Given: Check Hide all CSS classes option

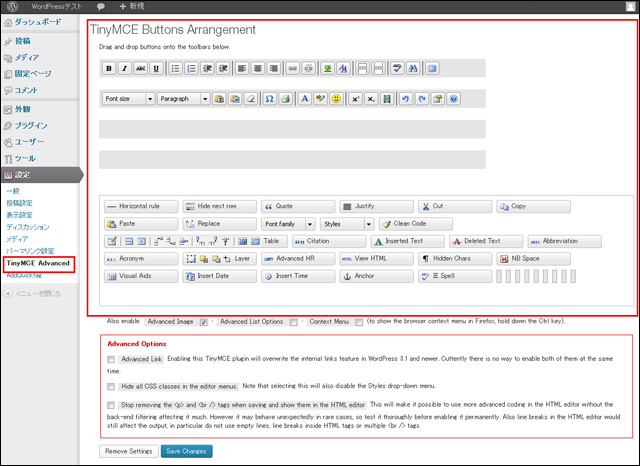Looking at the screenshot, I should (111, 386).
